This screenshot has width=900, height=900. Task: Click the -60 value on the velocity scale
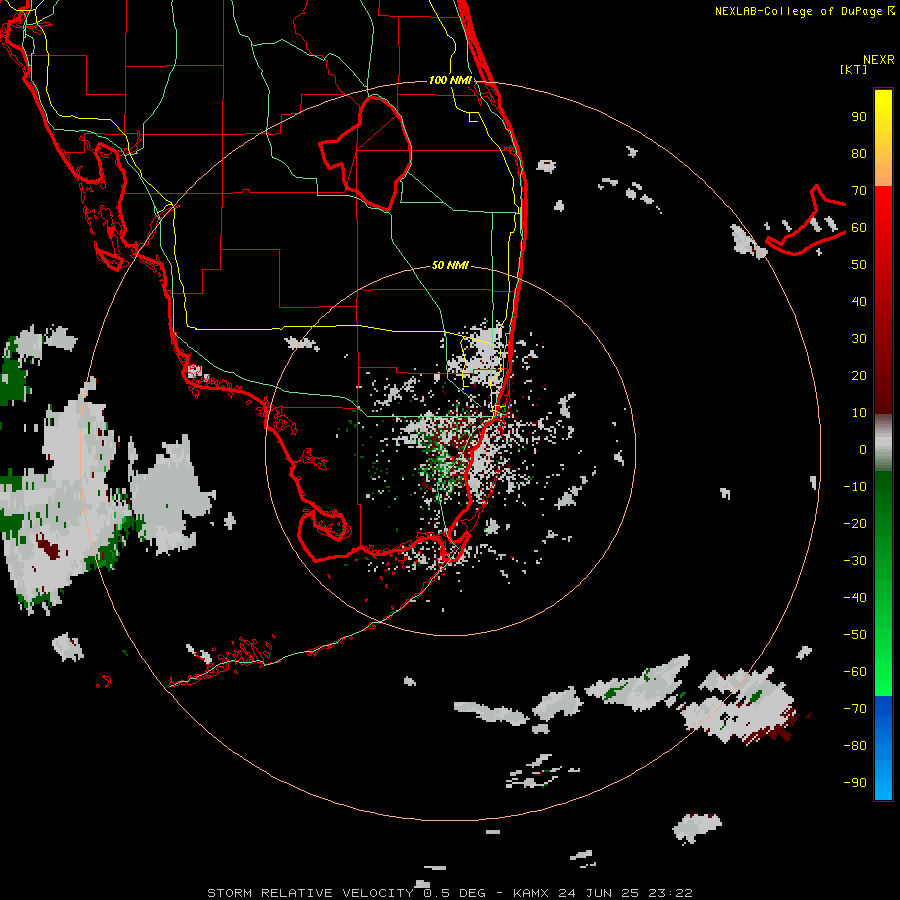pos(855,672)
